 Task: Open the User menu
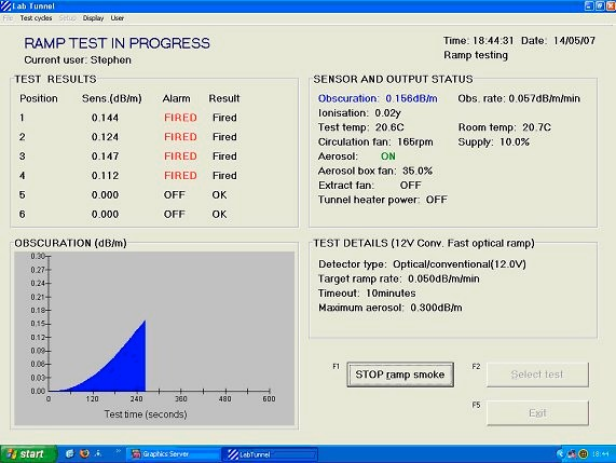pos(117,18)
